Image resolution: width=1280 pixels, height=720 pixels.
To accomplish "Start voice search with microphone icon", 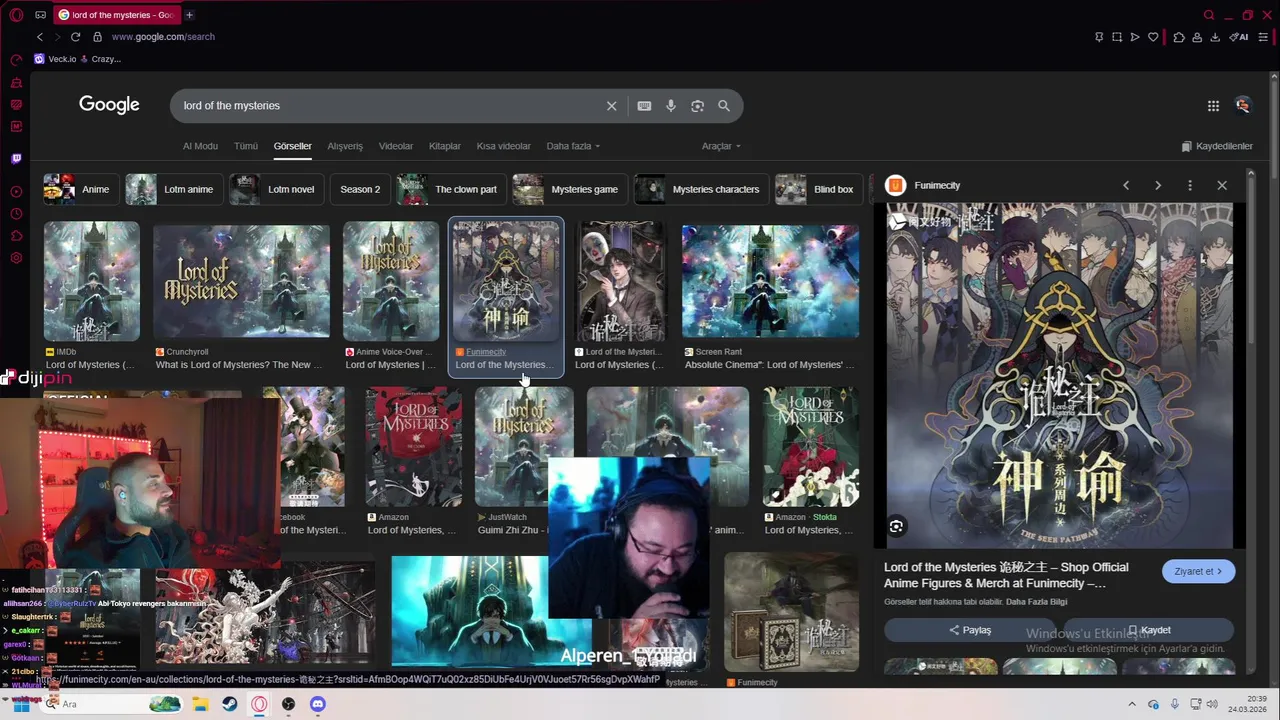I will [x=671, y=106].
